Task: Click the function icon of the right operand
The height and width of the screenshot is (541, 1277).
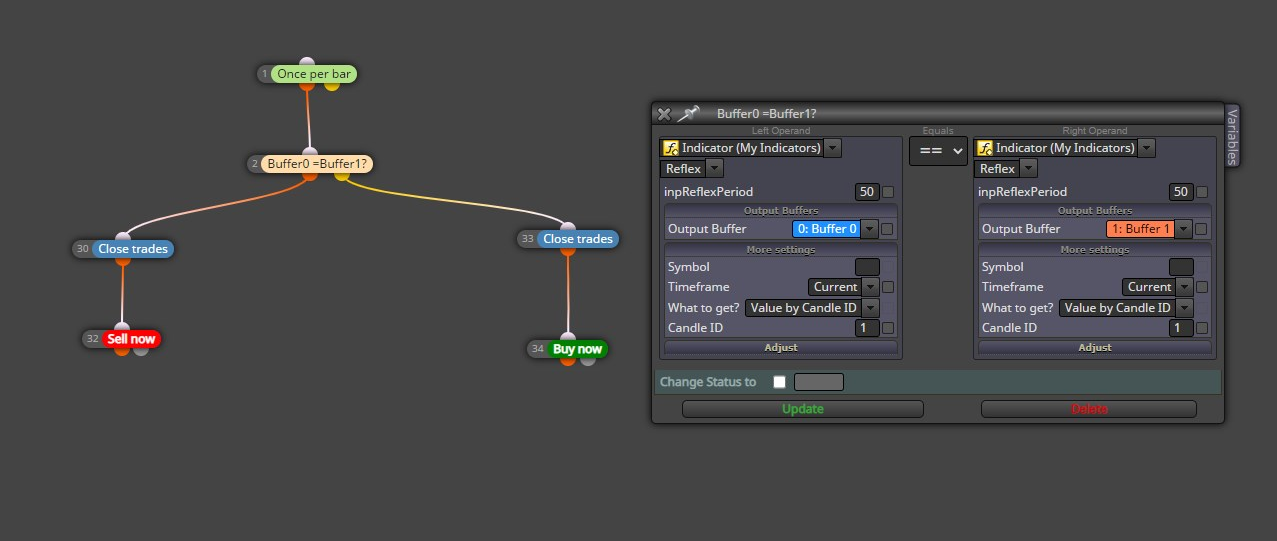Action: [x=985, y=148]
